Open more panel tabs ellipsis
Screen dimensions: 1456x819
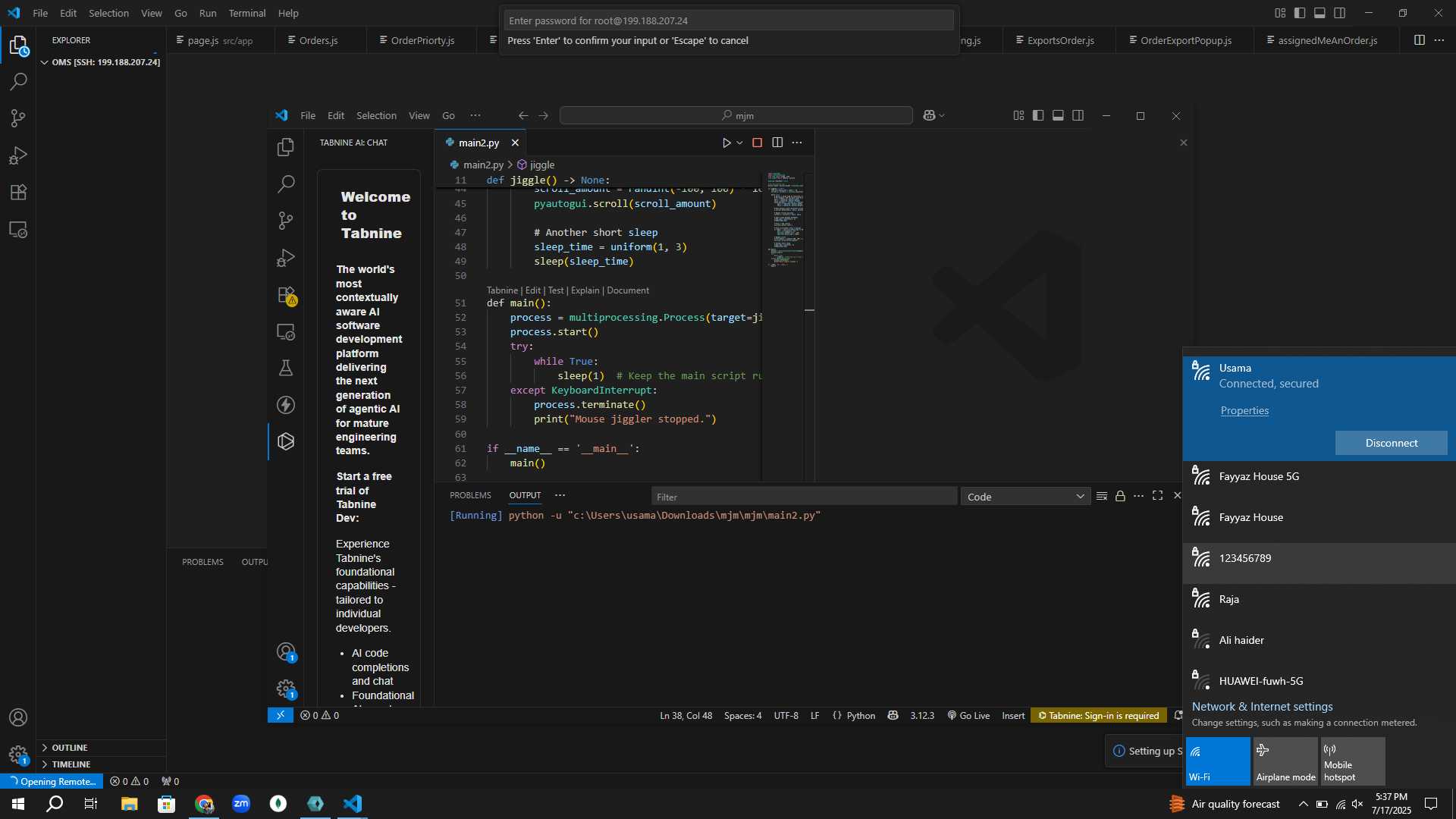point(560,495)
